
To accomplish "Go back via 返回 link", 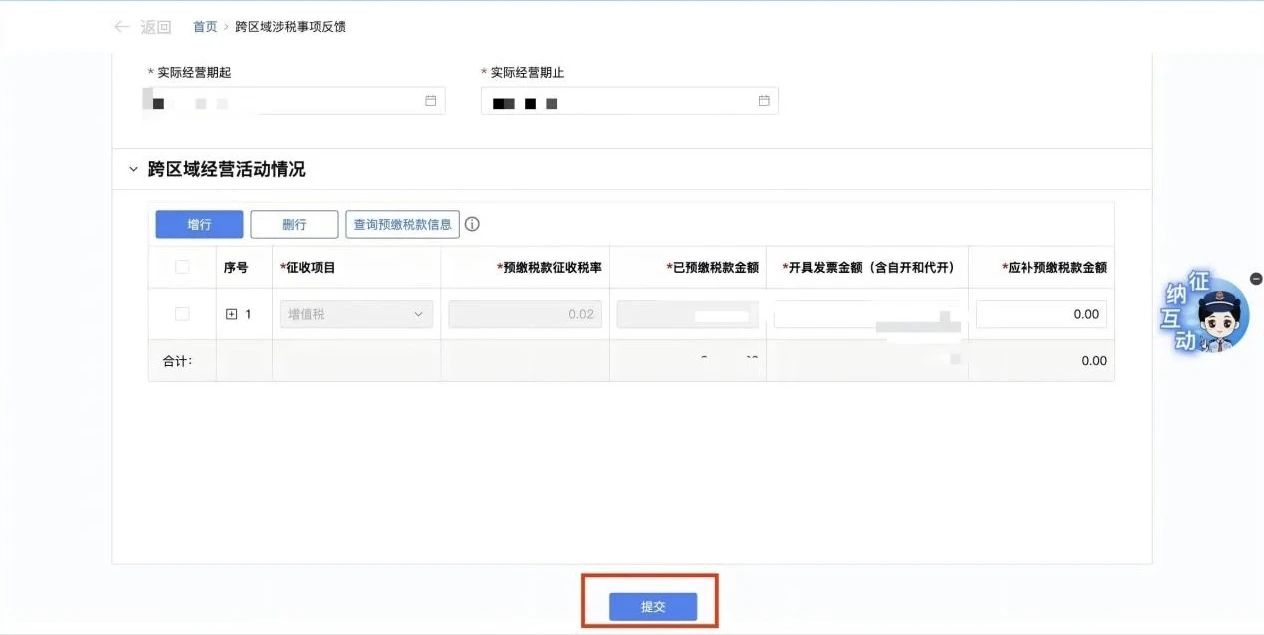I will [156, 27].
